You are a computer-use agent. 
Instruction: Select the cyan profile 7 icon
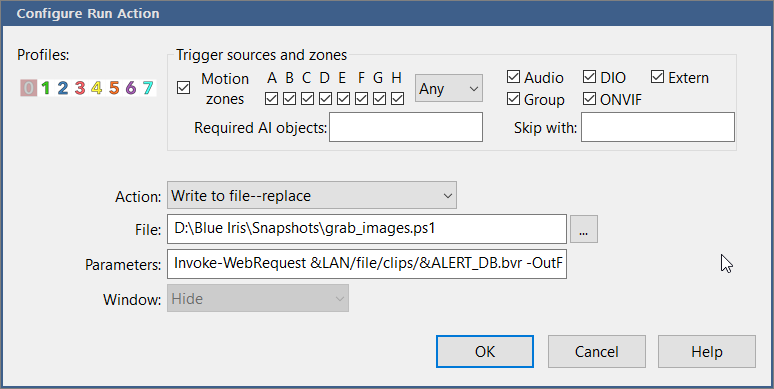point(148,88)
